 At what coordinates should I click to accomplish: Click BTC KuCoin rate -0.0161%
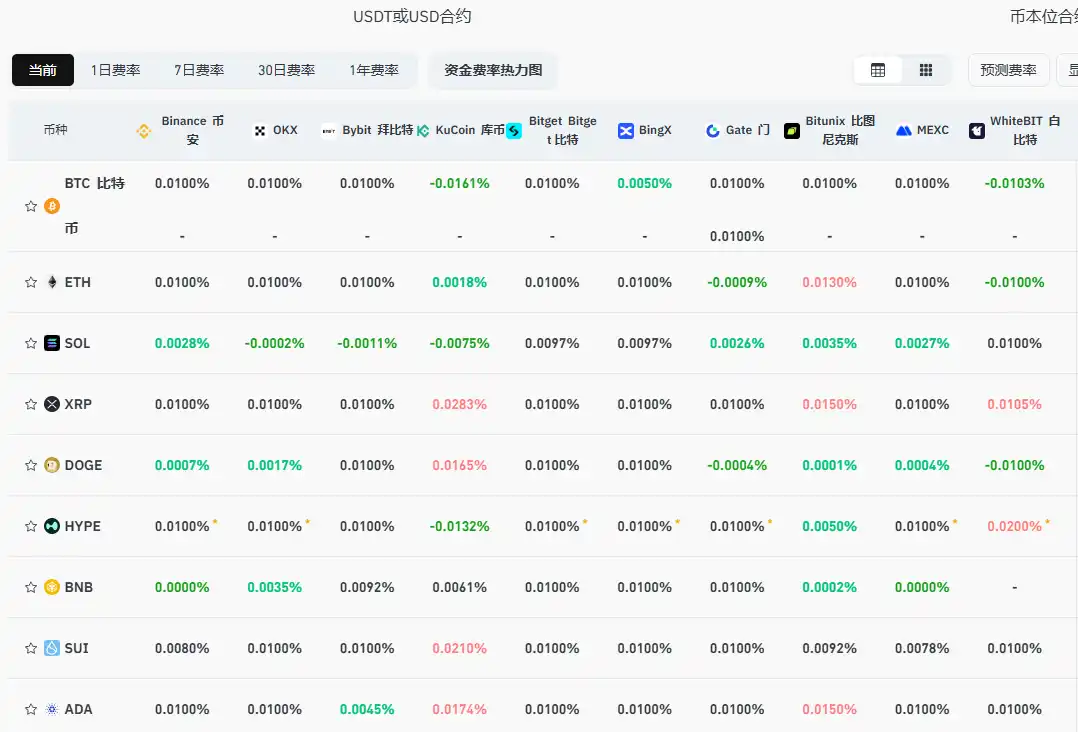point(459,184)
